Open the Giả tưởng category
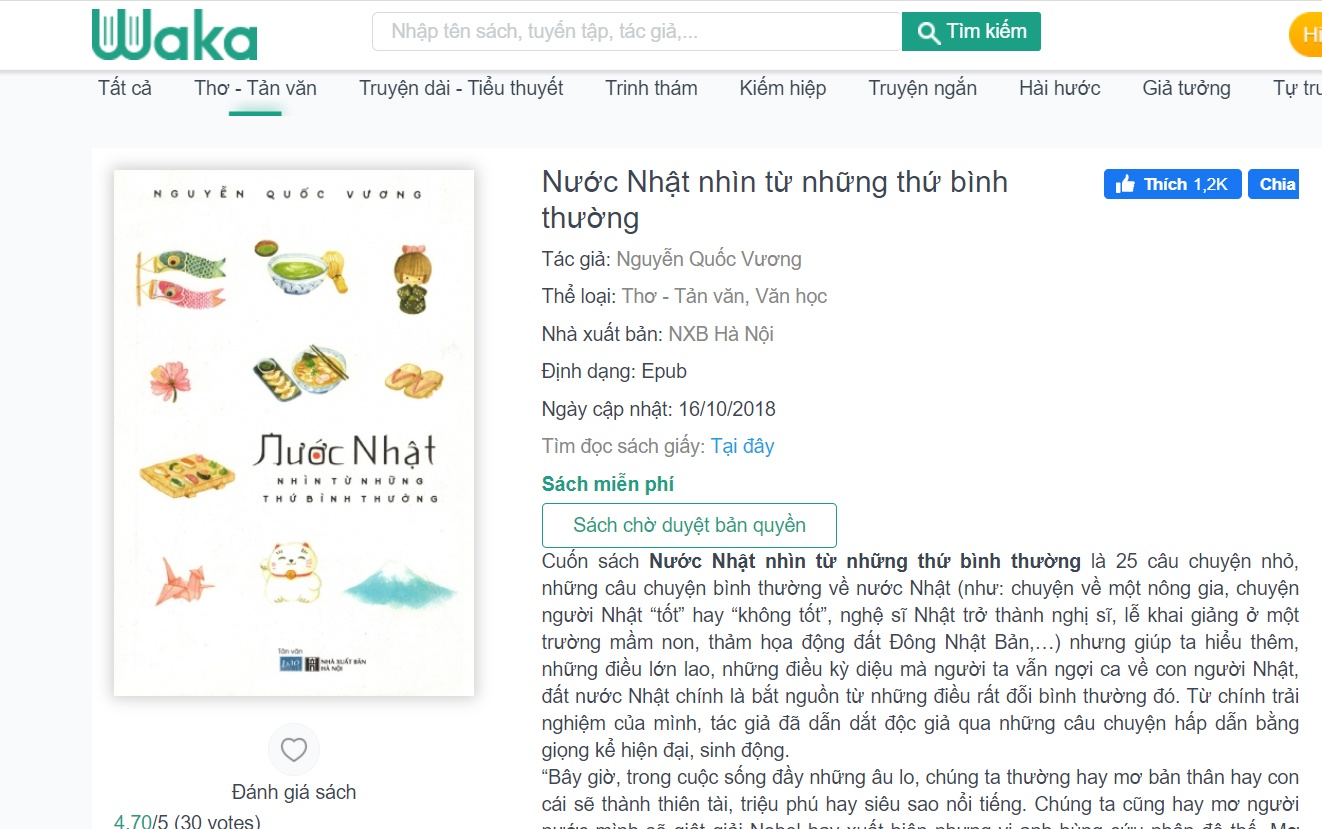 [x=1187, y=88]
